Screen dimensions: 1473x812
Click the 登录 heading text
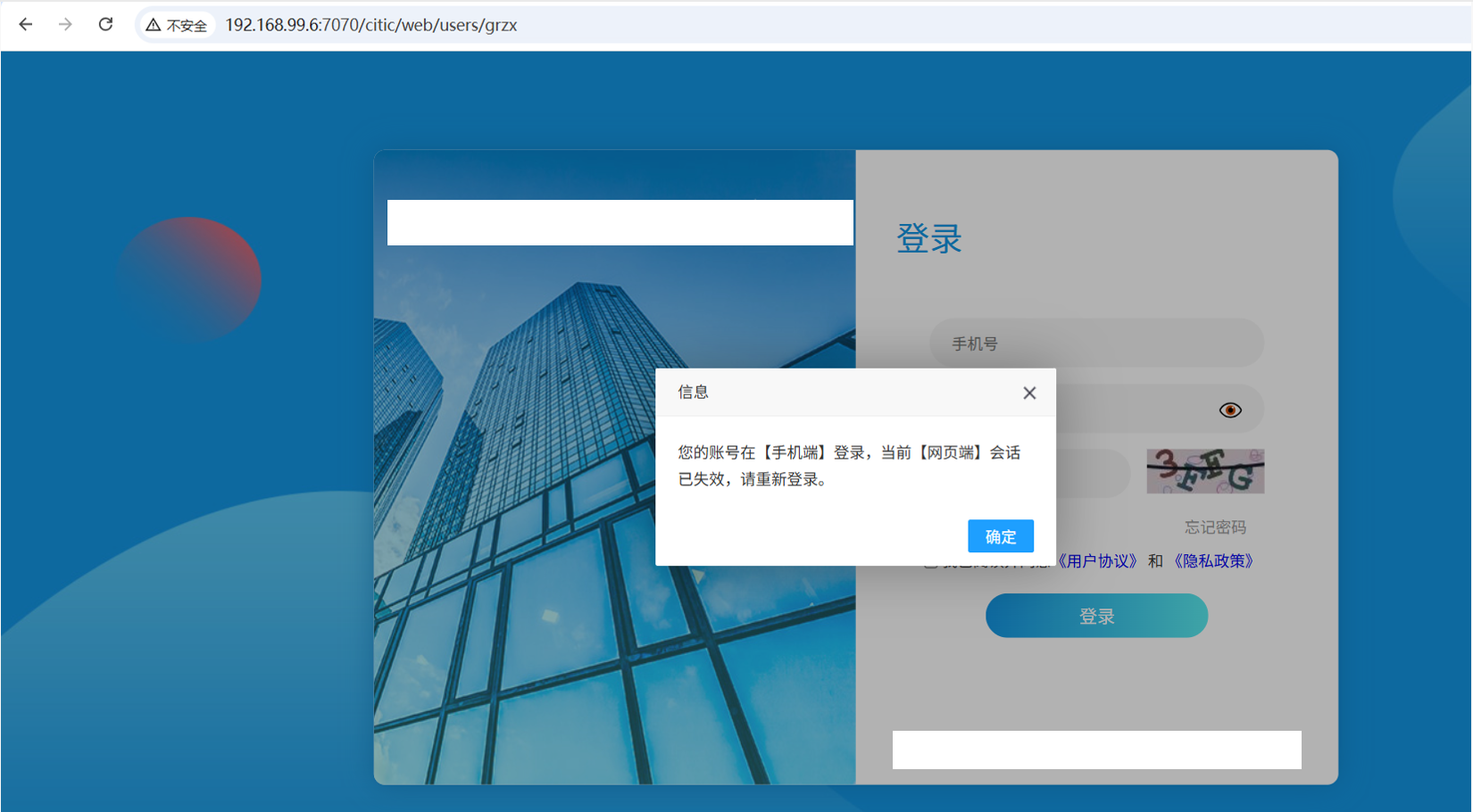coord(928,238)
